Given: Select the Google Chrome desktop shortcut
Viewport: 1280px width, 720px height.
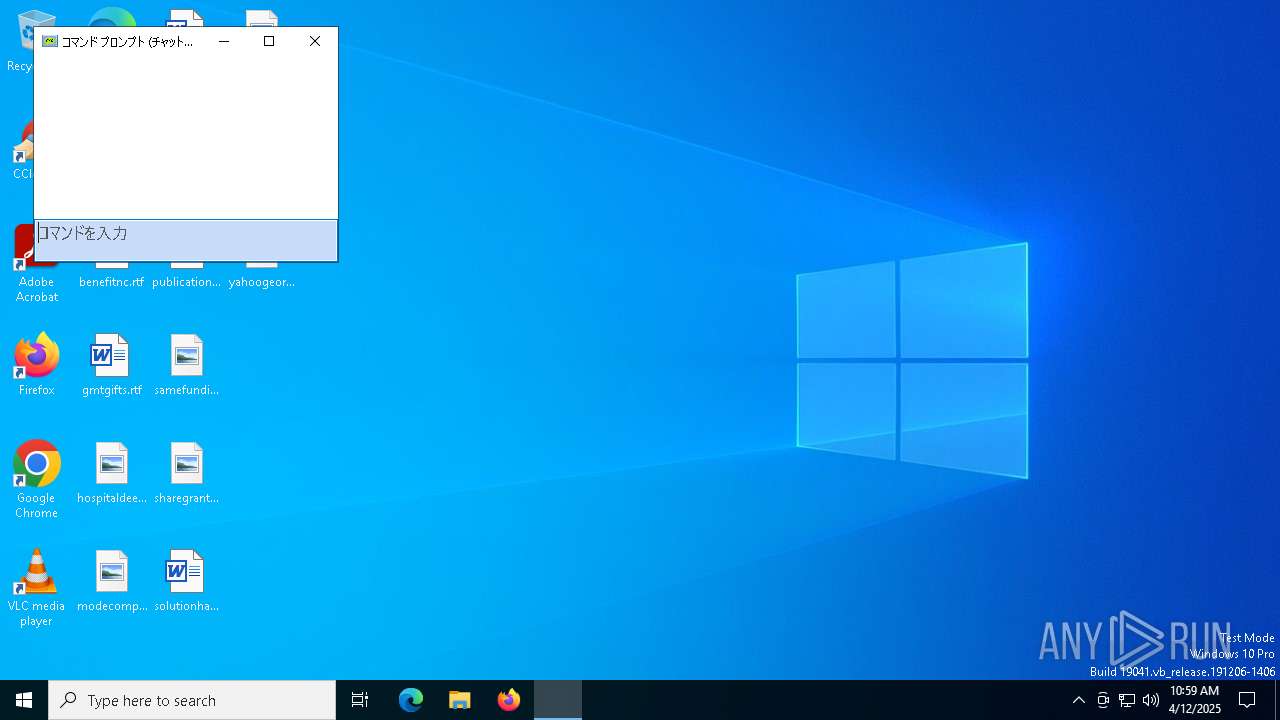Looking at the screenshot, I should 36,480.
